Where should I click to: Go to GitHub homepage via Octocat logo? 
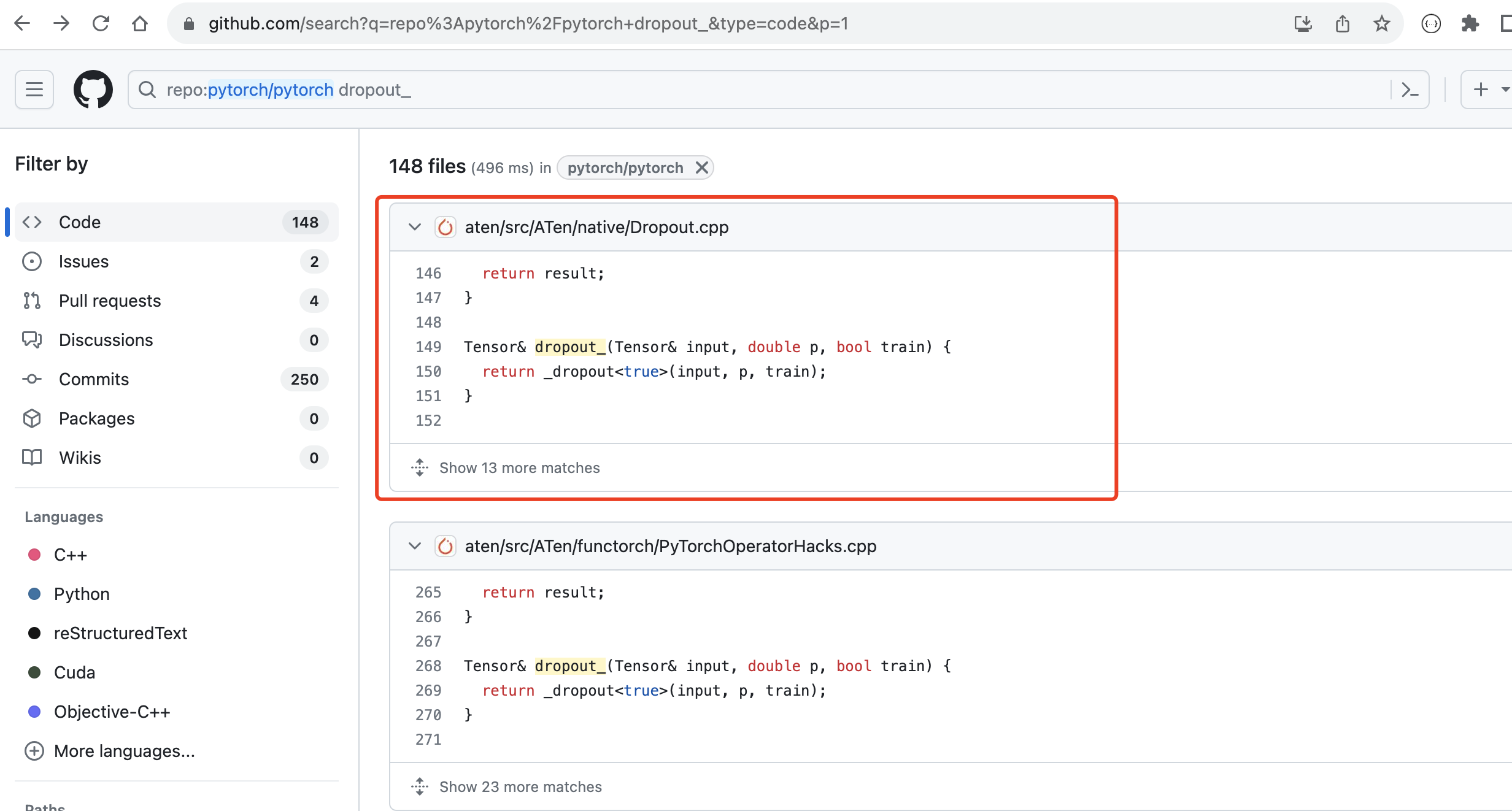point(93,90)
